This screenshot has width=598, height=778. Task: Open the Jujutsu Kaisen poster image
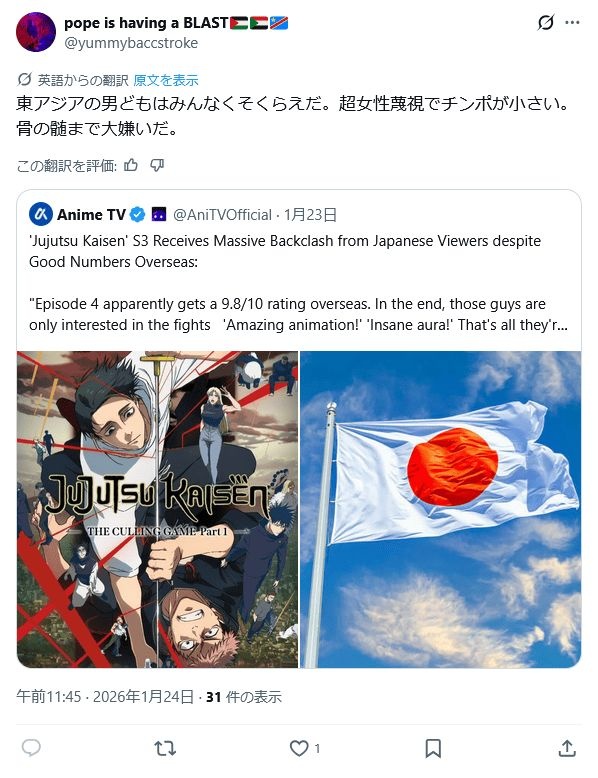pyautogui.click(x=157, y=509)
